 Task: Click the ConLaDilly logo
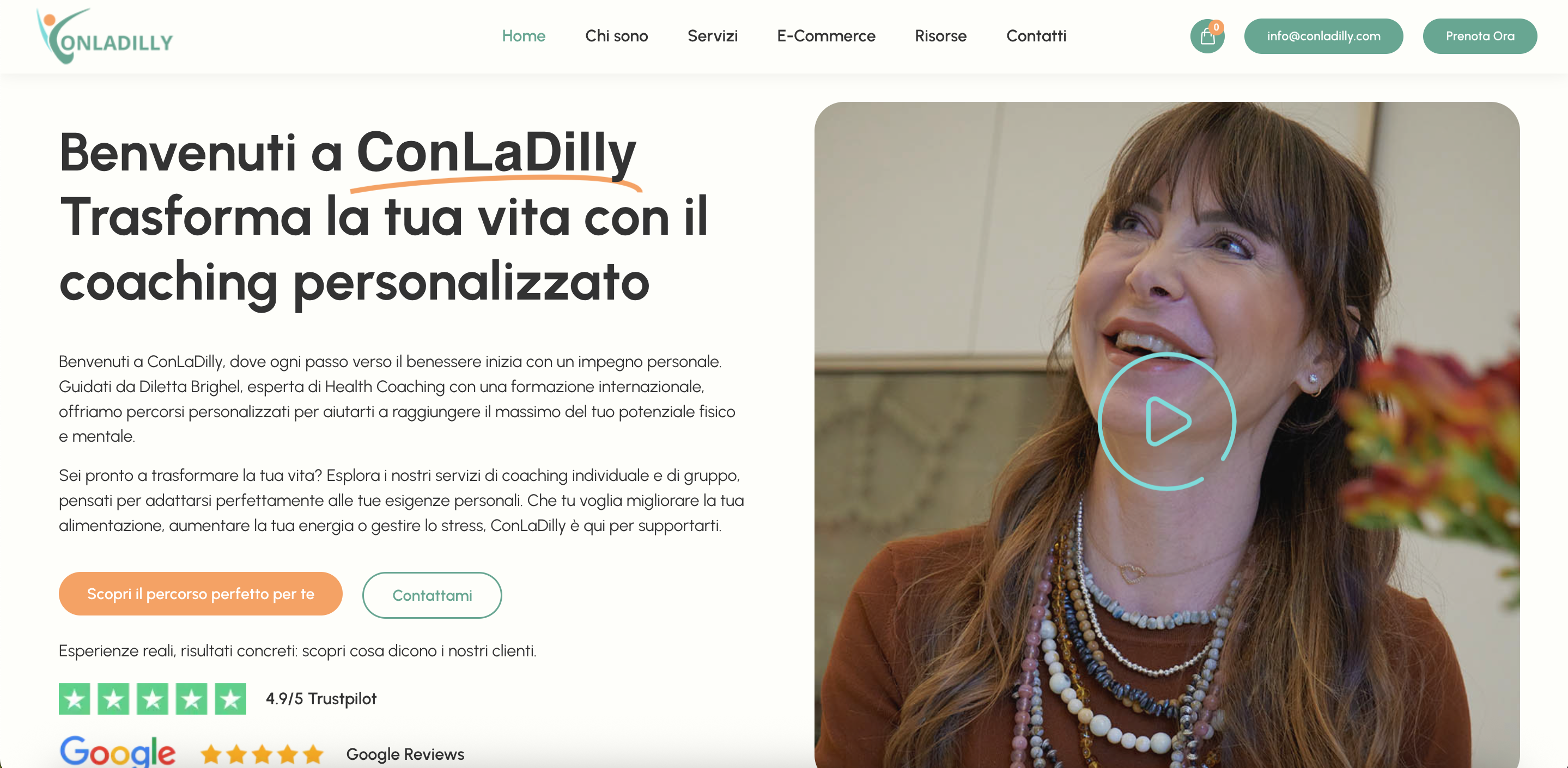click(x=105, y=36)
